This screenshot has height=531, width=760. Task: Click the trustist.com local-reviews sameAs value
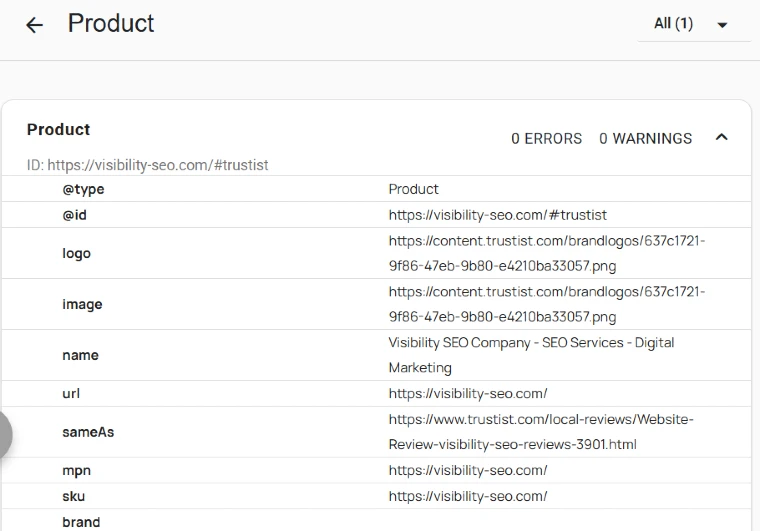541,432
